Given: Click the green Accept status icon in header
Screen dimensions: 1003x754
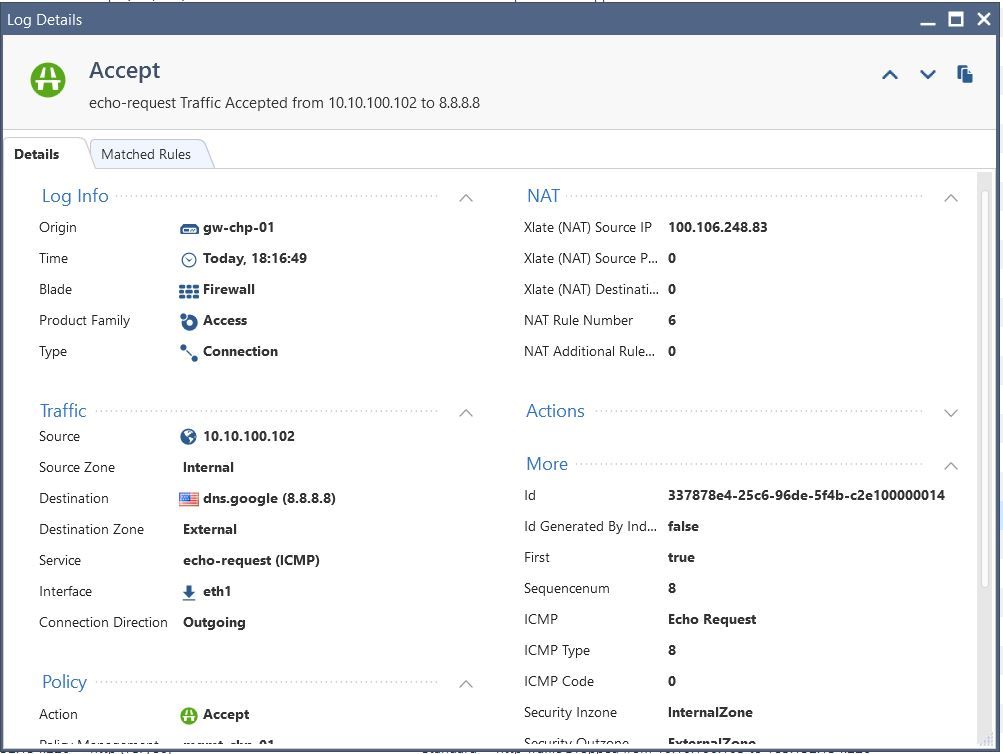Looking at the screenshot, I should (x=47, y=79).
